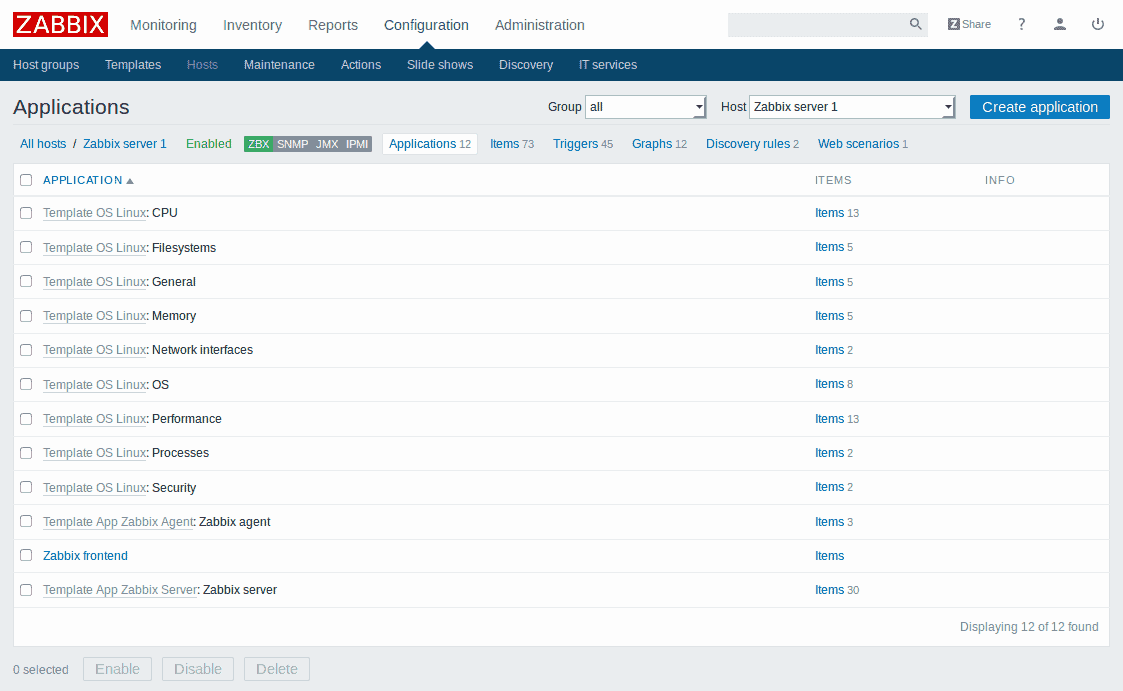This screenshot has width=1123, height=691.
Task: Open the help question mark icon
Action: pyautogui.click(x=1021, y=24)
